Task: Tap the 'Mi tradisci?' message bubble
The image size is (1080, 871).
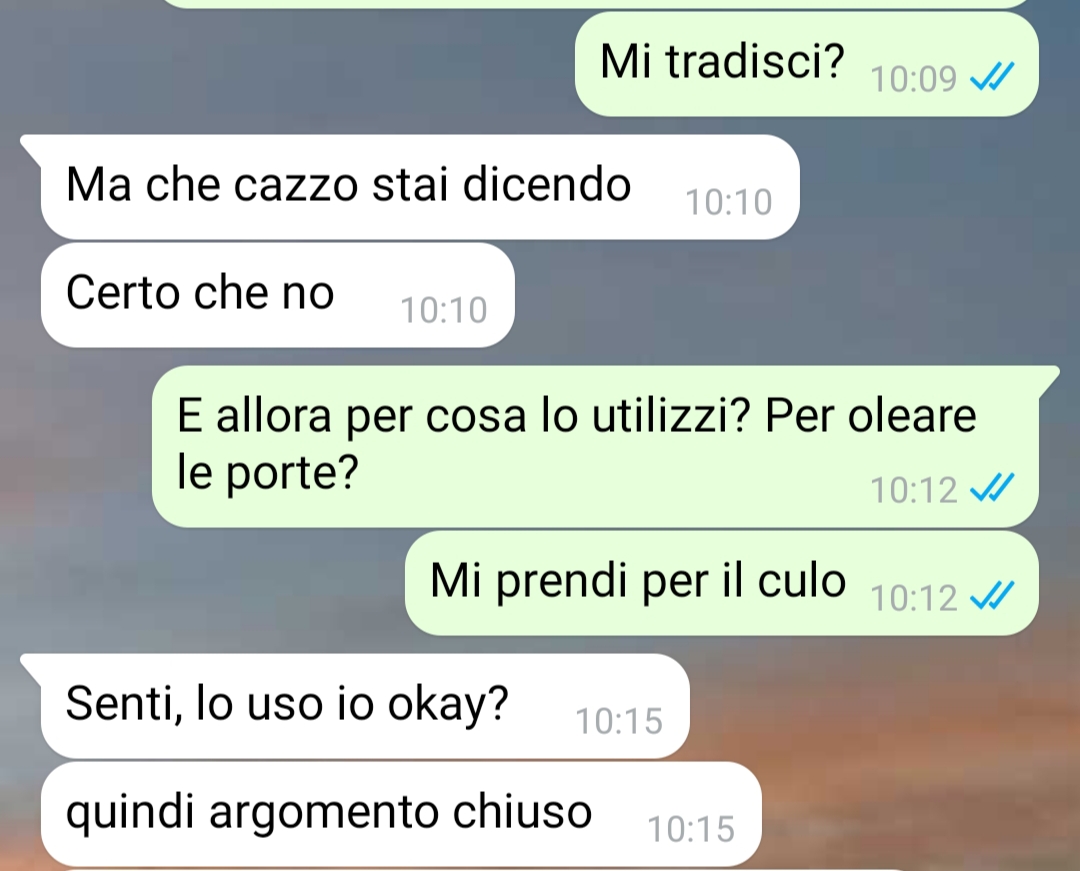Action: [807, 64]
